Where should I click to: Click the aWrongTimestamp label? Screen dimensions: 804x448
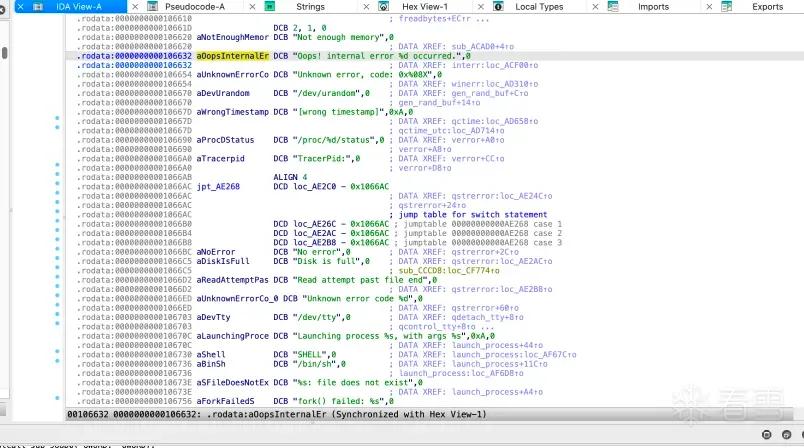(232, 112)
